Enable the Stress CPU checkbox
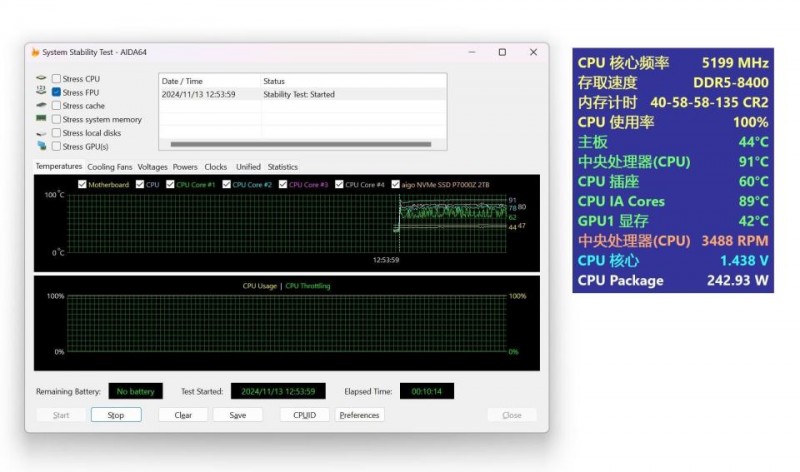Screen dimensions: 800x472 (57, 79)
